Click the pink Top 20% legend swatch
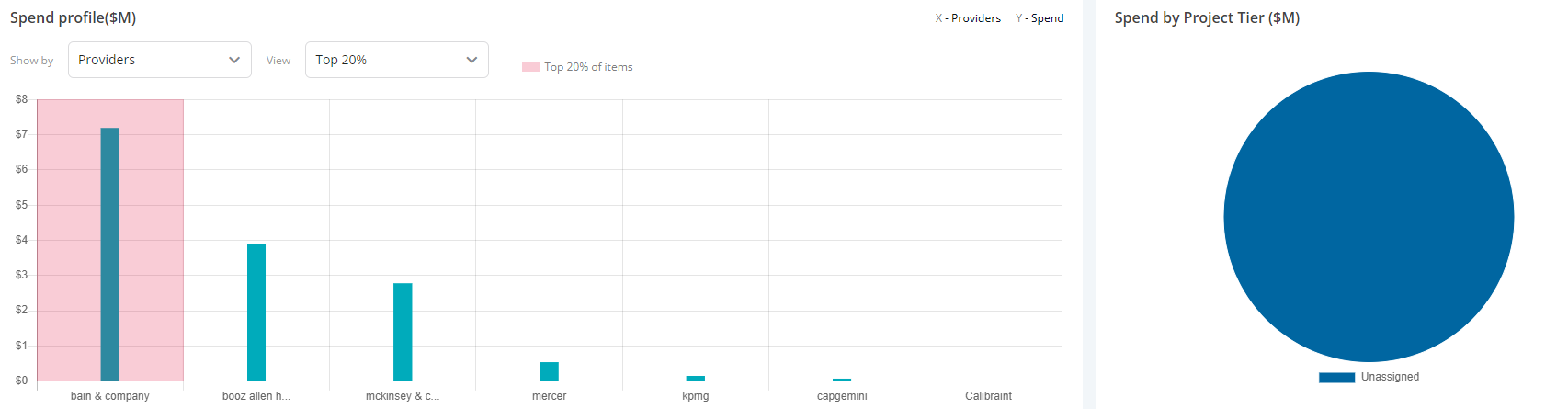 point(531,67)
